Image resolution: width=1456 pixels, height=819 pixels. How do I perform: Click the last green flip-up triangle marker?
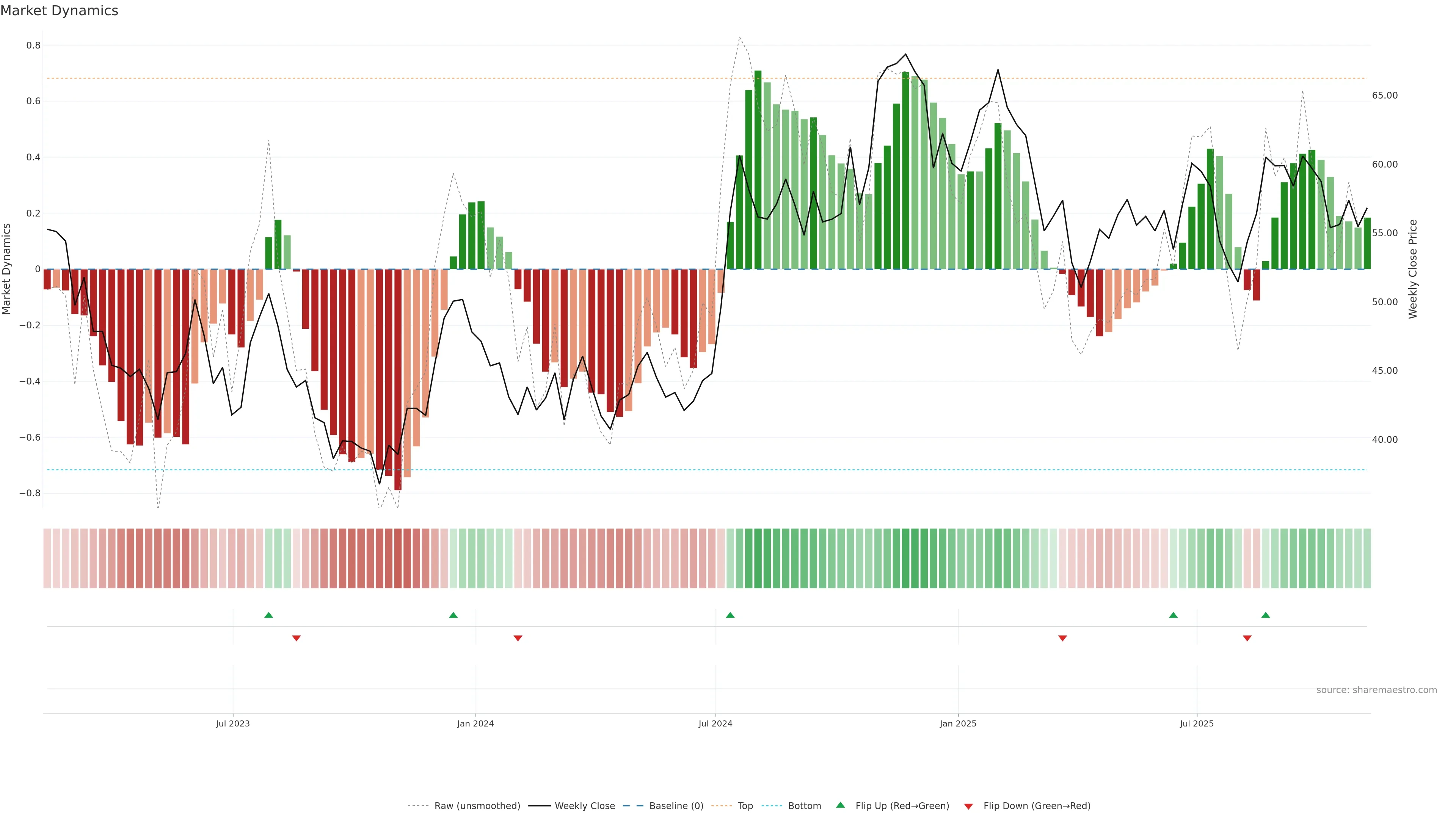[x=1266, y=615]
